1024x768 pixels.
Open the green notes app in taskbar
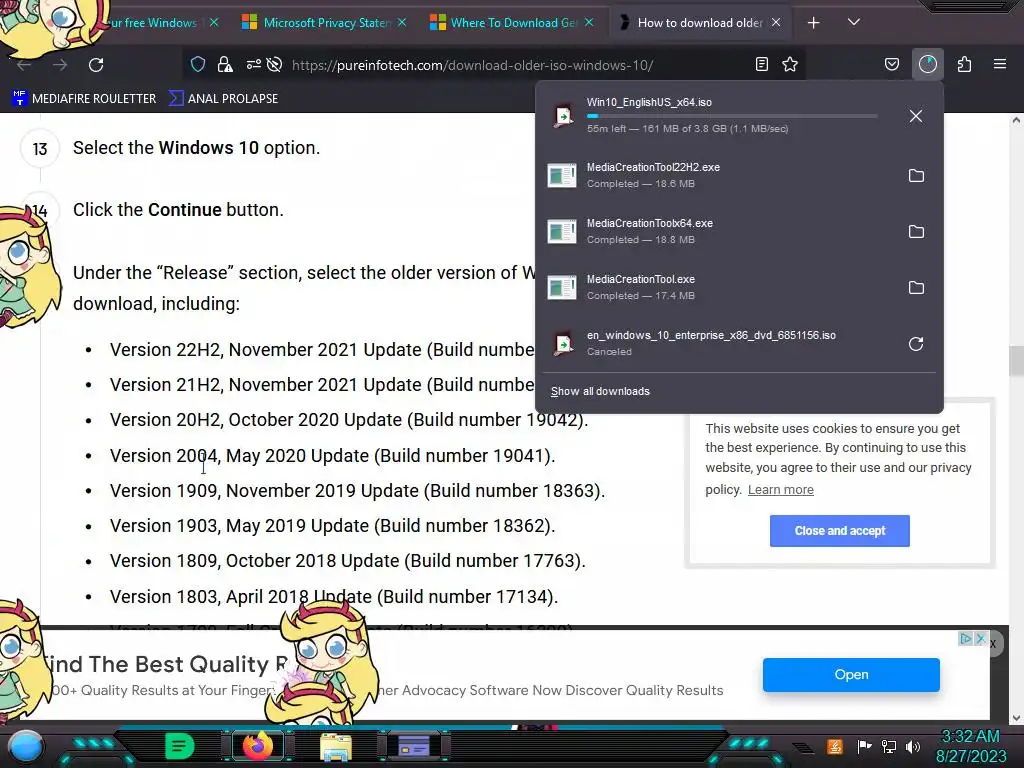(180, 746)
